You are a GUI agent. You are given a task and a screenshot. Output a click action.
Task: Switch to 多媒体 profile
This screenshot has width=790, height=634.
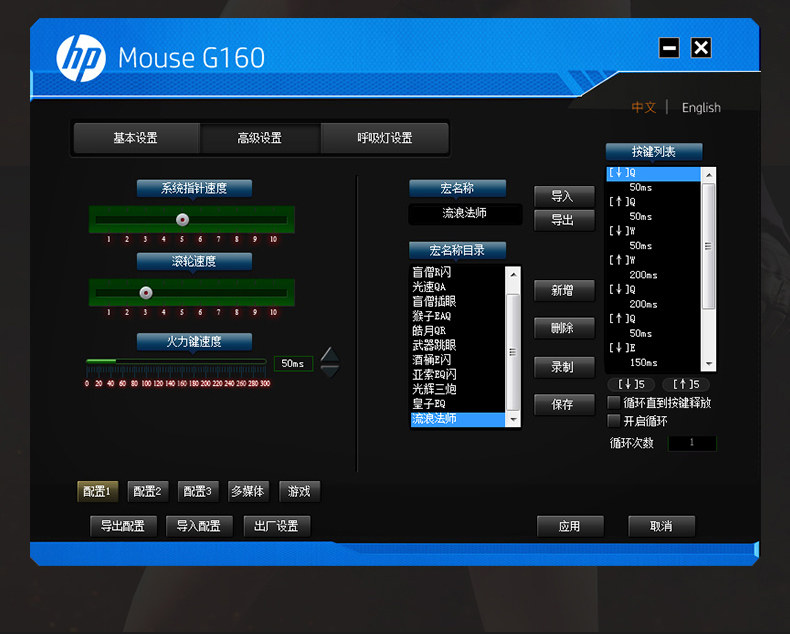[248, 491]
